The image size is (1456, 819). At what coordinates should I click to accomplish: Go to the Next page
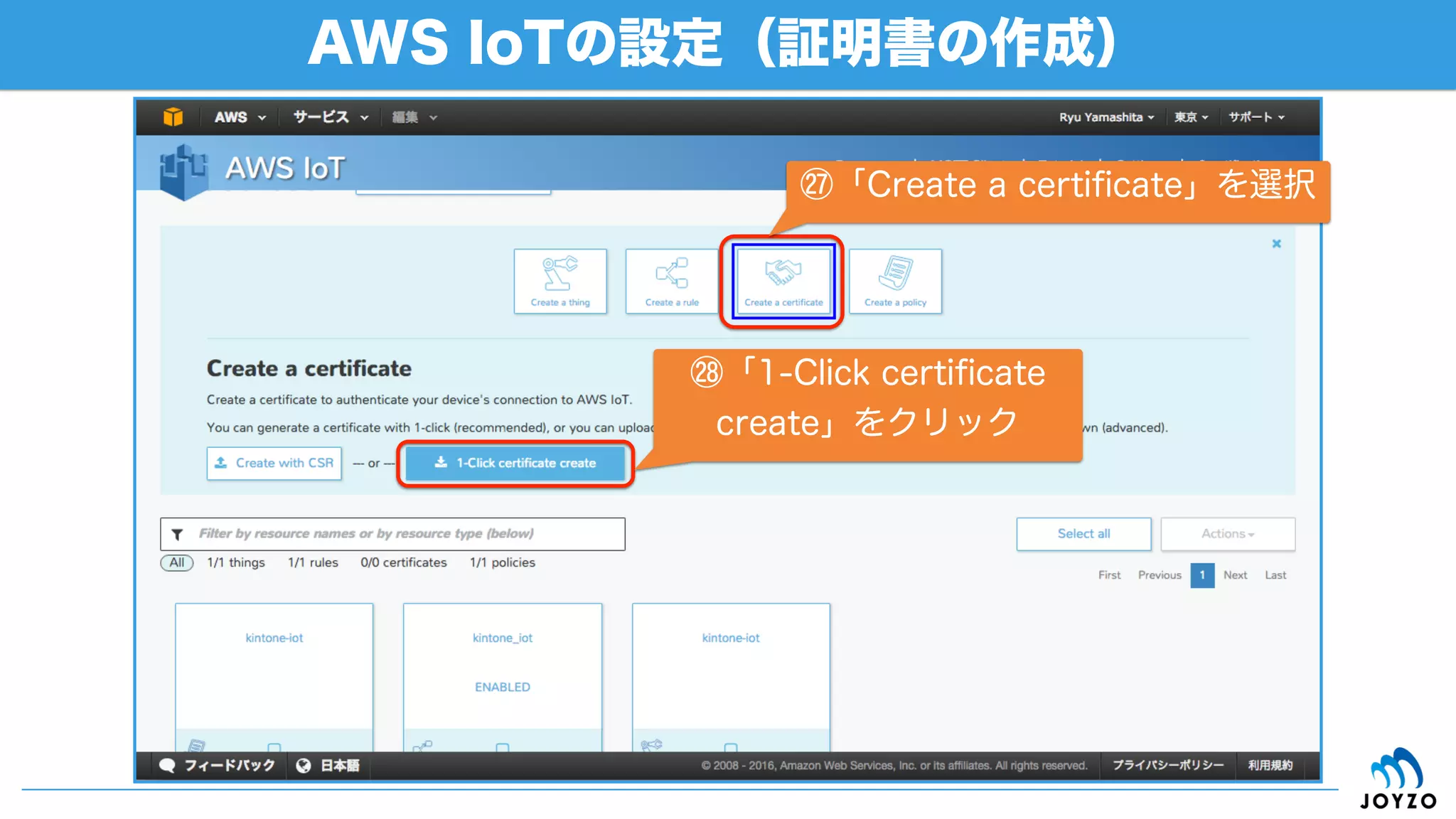tap(1235, 575)
